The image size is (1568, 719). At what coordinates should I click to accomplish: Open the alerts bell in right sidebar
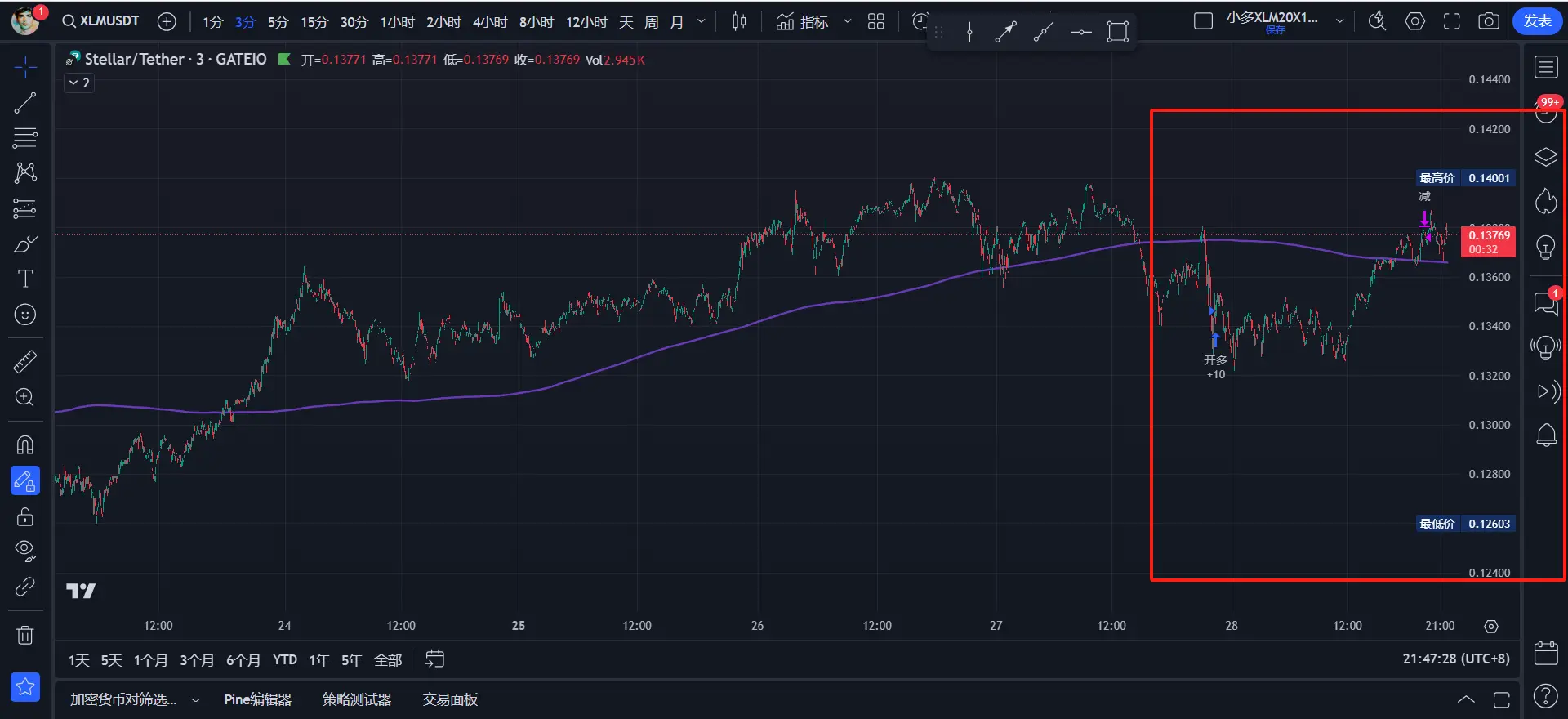click(x=1546, y=435)
